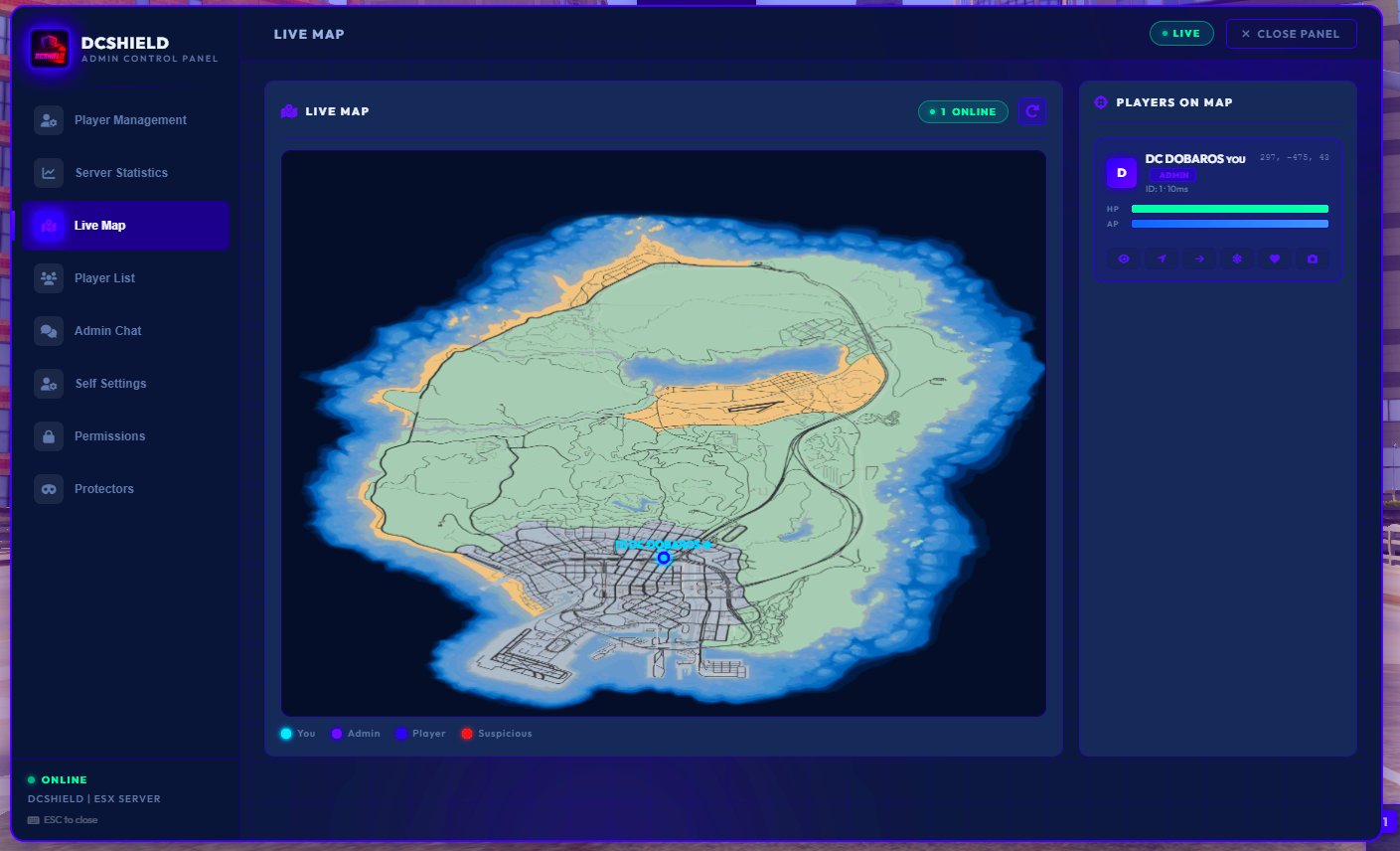Click the ADMIN role badge
The height and width of the screenshot is (851, 1400).
[x=1173, y=175]
